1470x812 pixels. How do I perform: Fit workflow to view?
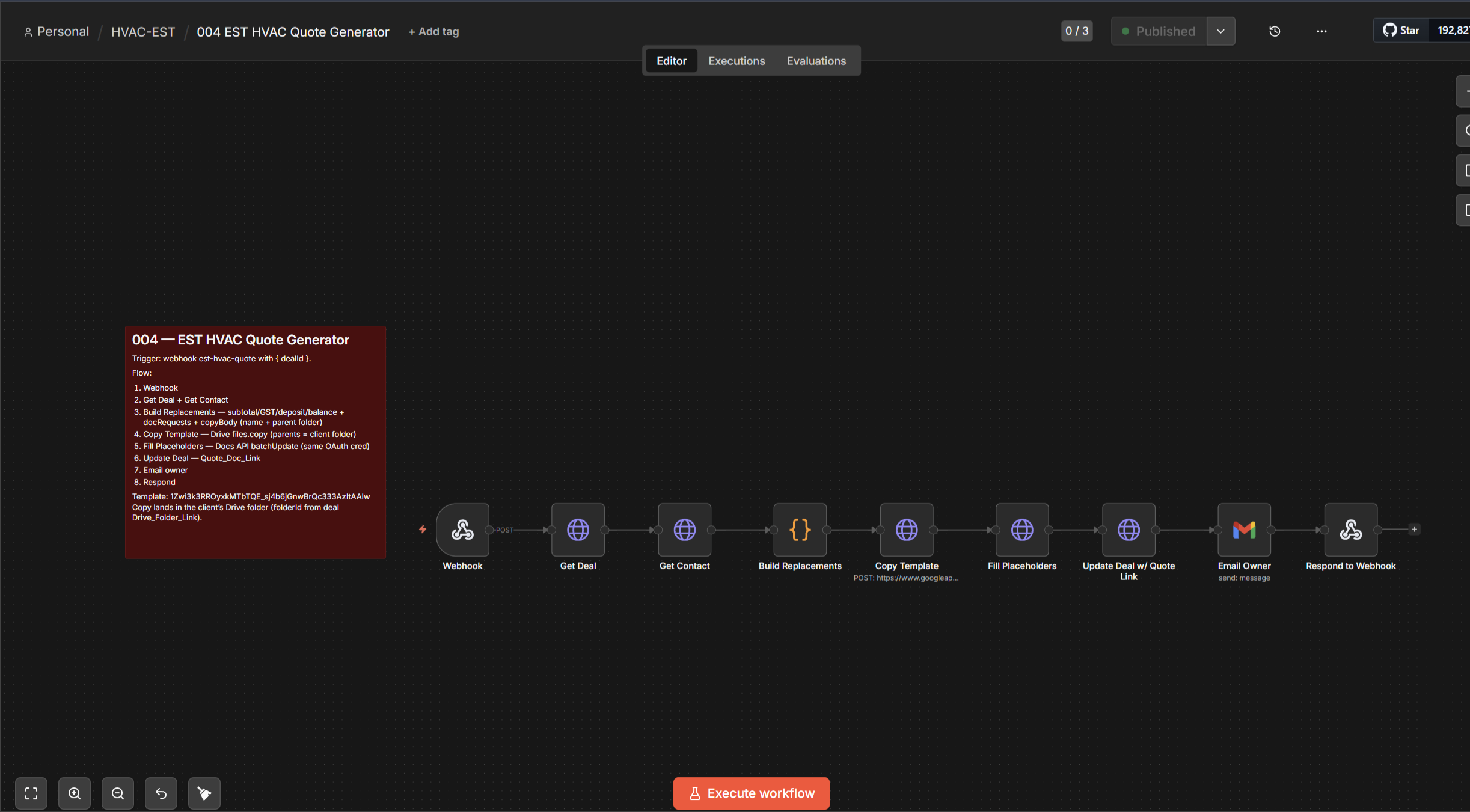31,793
